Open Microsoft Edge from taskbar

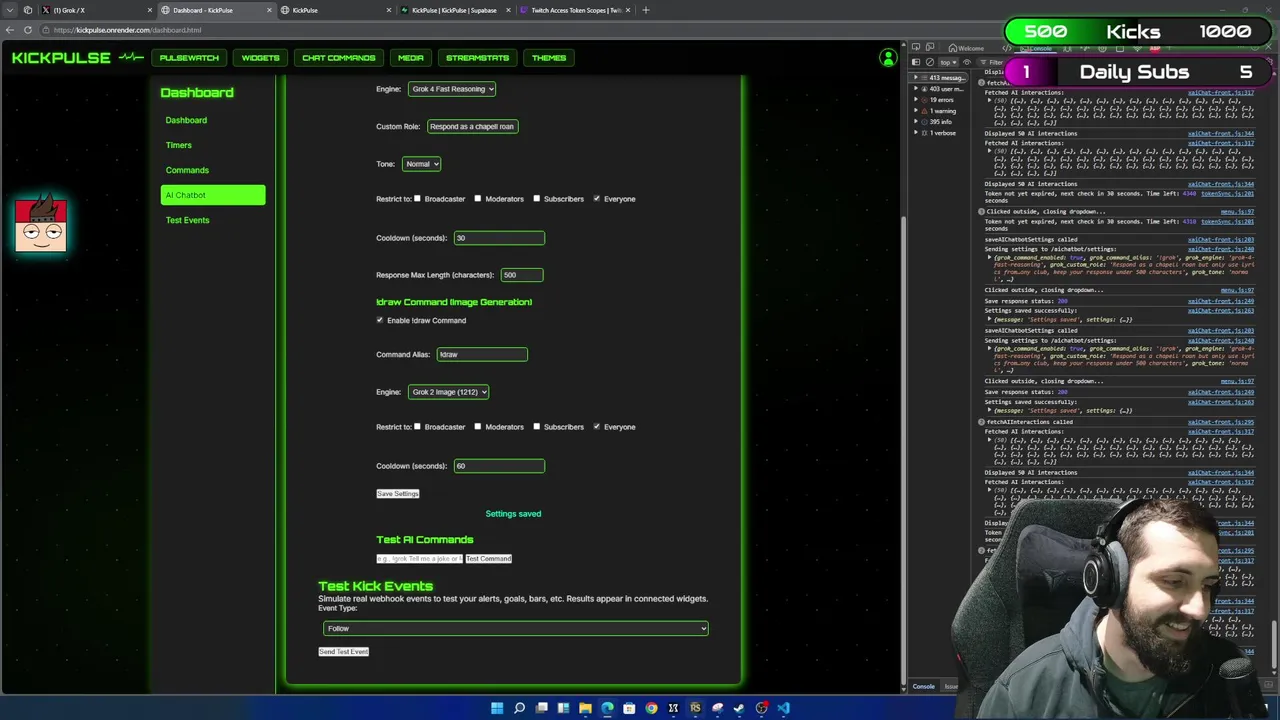coord(607,708)
